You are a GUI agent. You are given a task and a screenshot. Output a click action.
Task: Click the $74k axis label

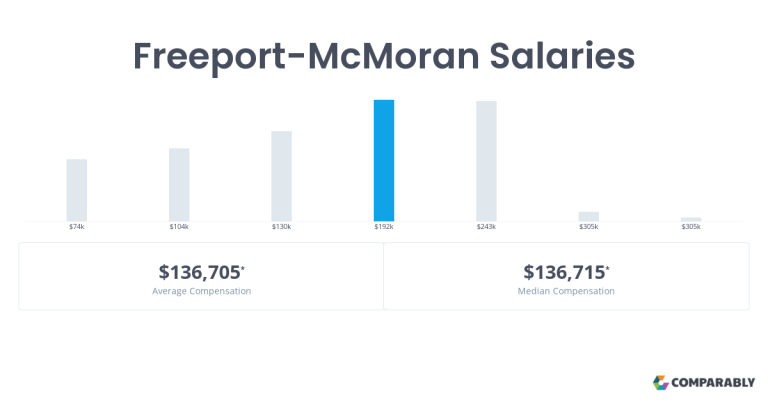click(x=77, y=227)
